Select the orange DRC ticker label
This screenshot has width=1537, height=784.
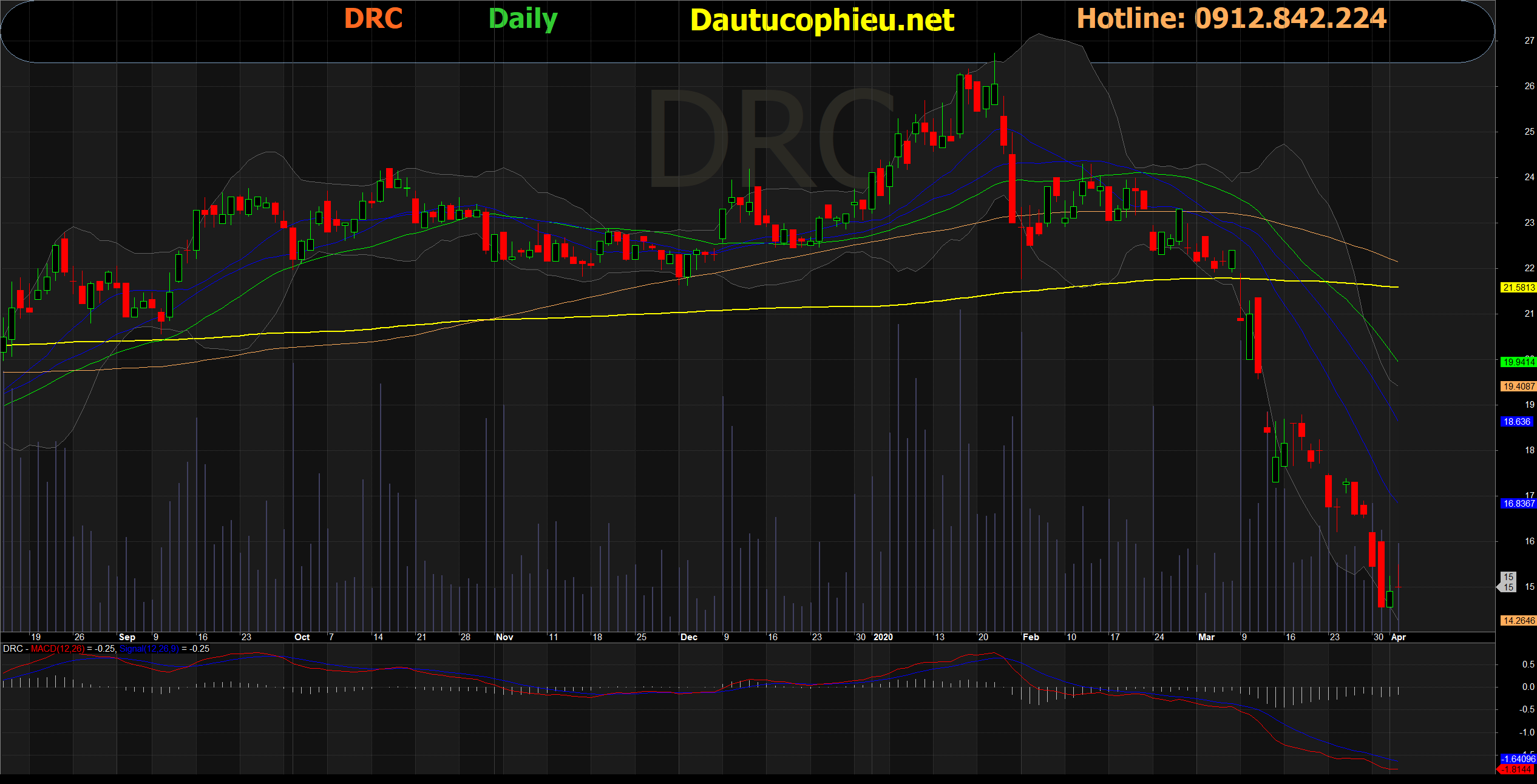coord(373,19)
